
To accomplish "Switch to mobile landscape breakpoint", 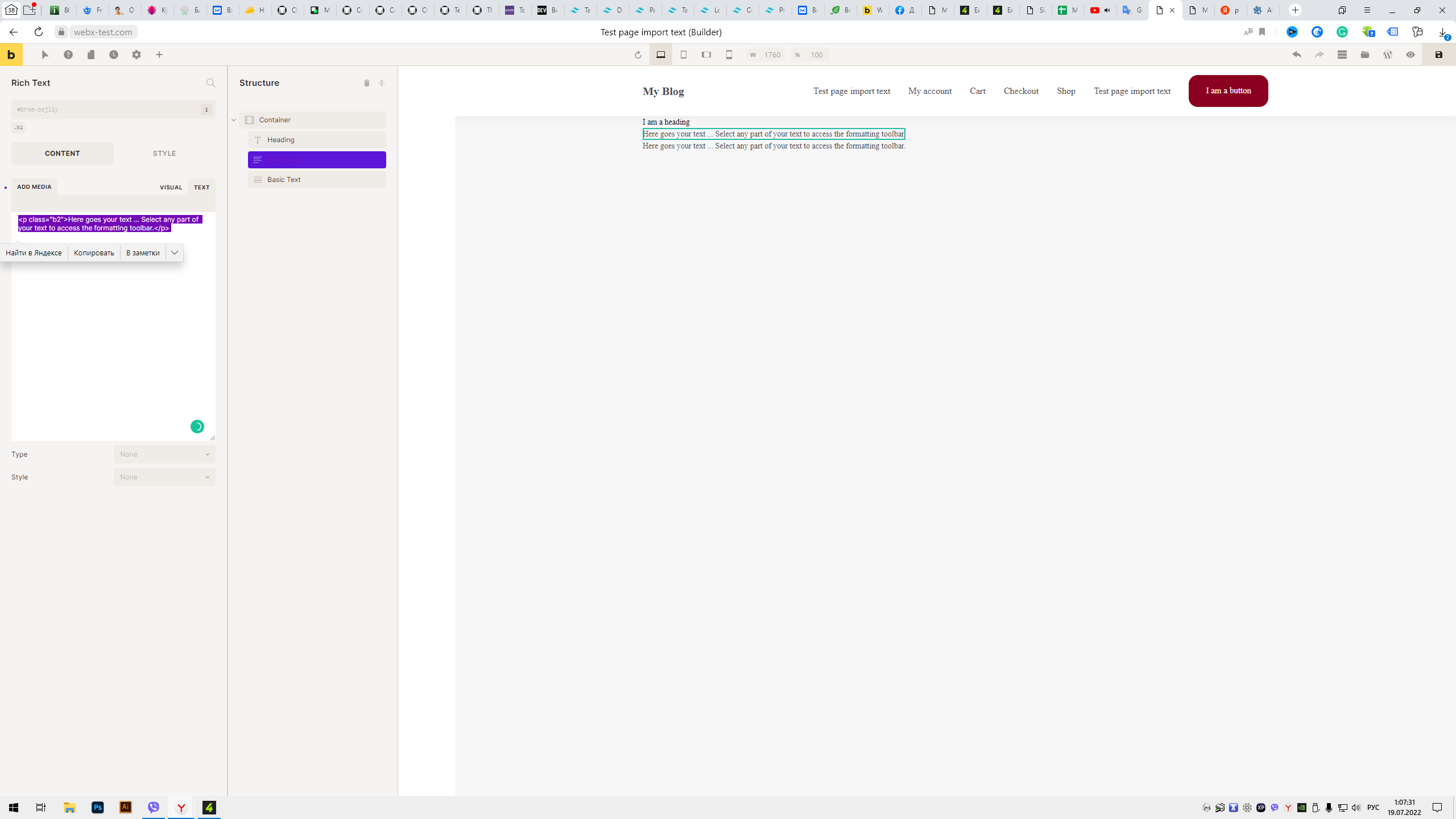I will pyautogui.click(x=706, y=55).
